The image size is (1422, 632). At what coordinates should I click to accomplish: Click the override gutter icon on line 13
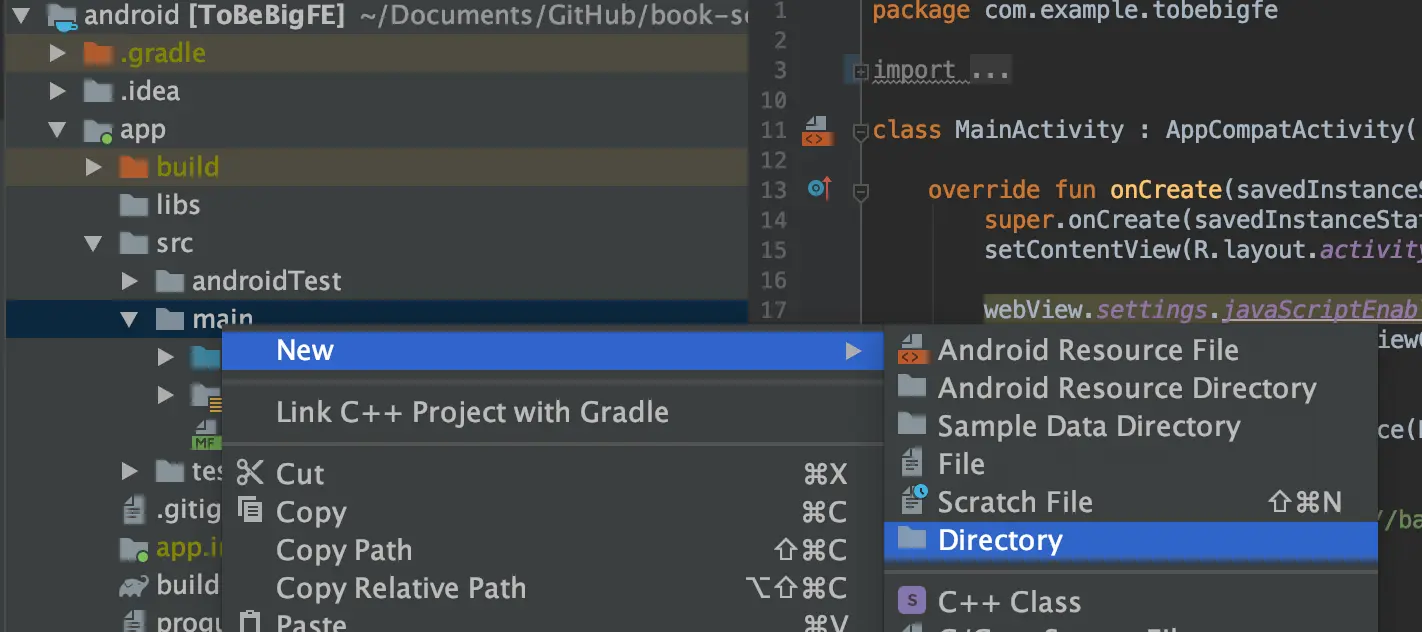coord(820,188)
